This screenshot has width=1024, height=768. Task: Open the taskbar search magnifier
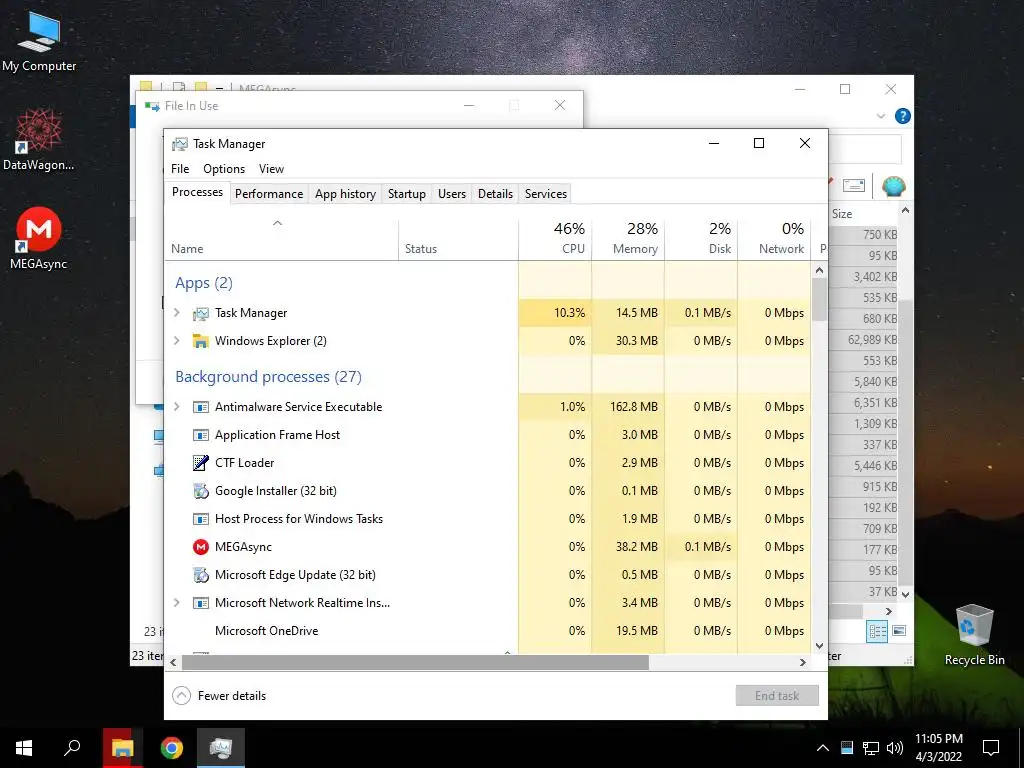coord(72,748)
